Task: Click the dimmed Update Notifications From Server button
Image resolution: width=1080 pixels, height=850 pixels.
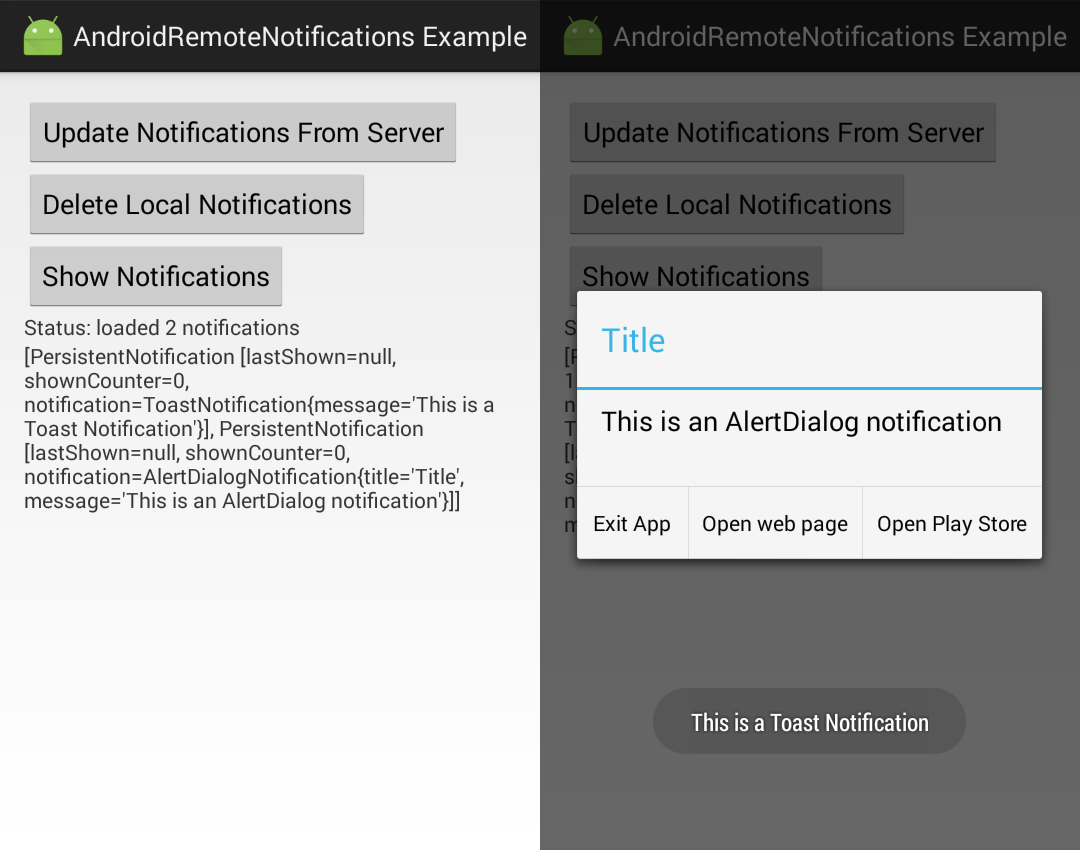Action: [782, 132]
